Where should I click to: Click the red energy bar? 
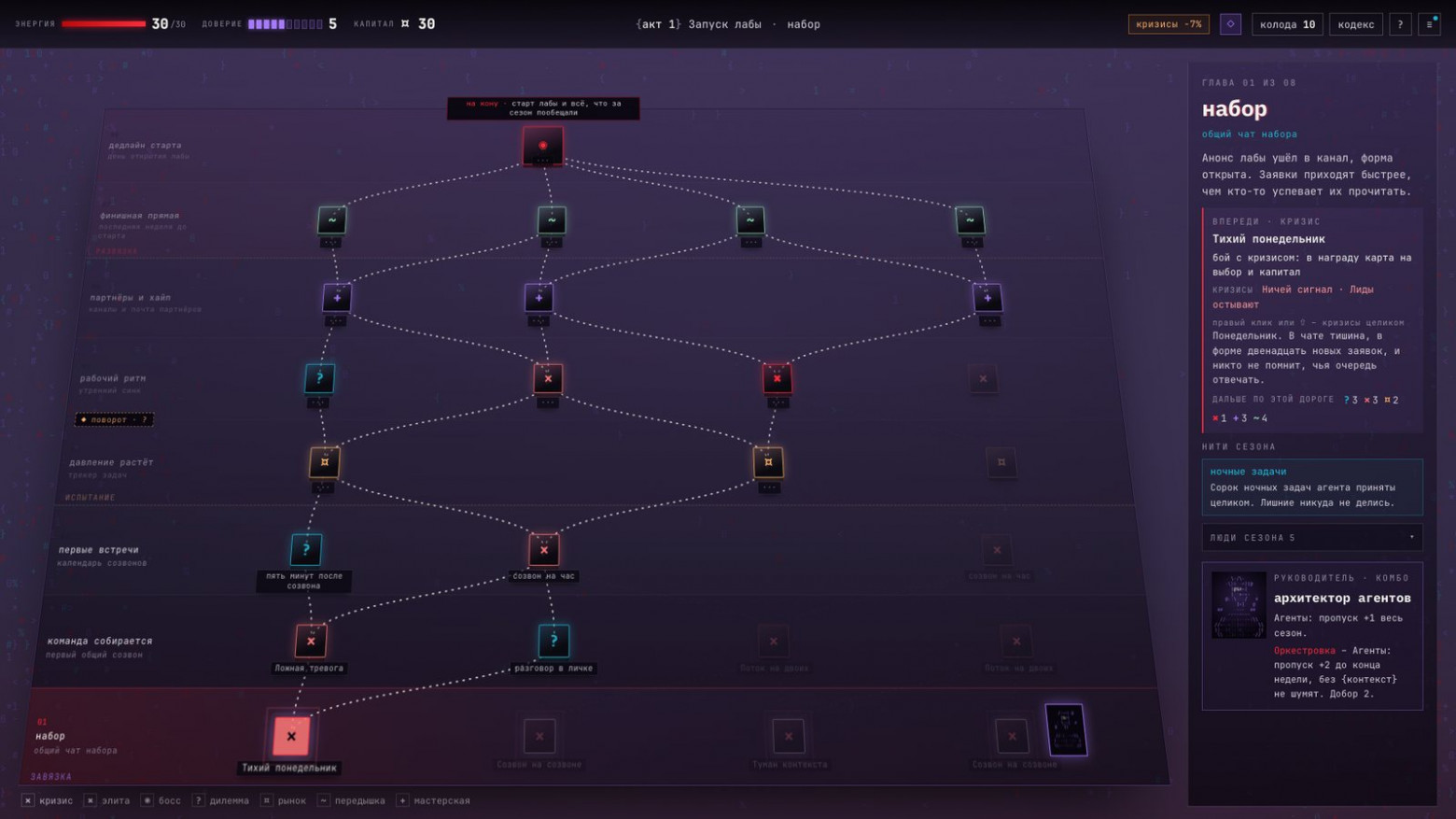click(104, 24)
